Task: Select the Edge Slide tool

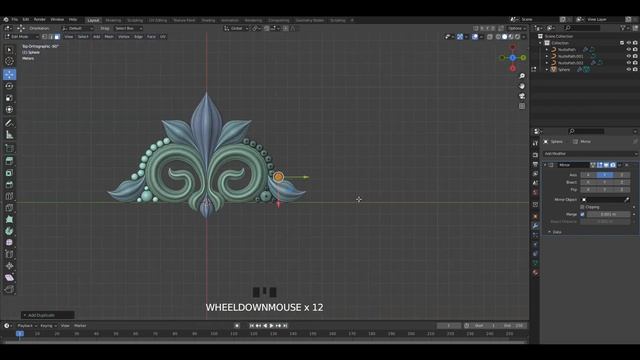Action: pos(9,254)
